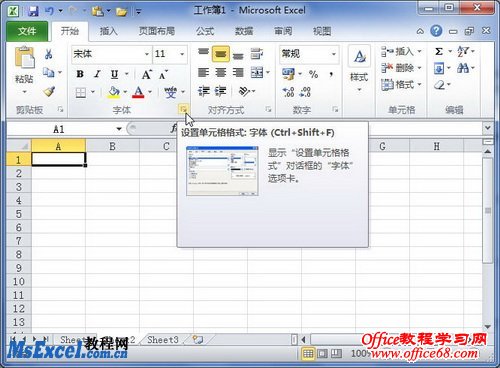Decrease decimal places

(305, 92)
